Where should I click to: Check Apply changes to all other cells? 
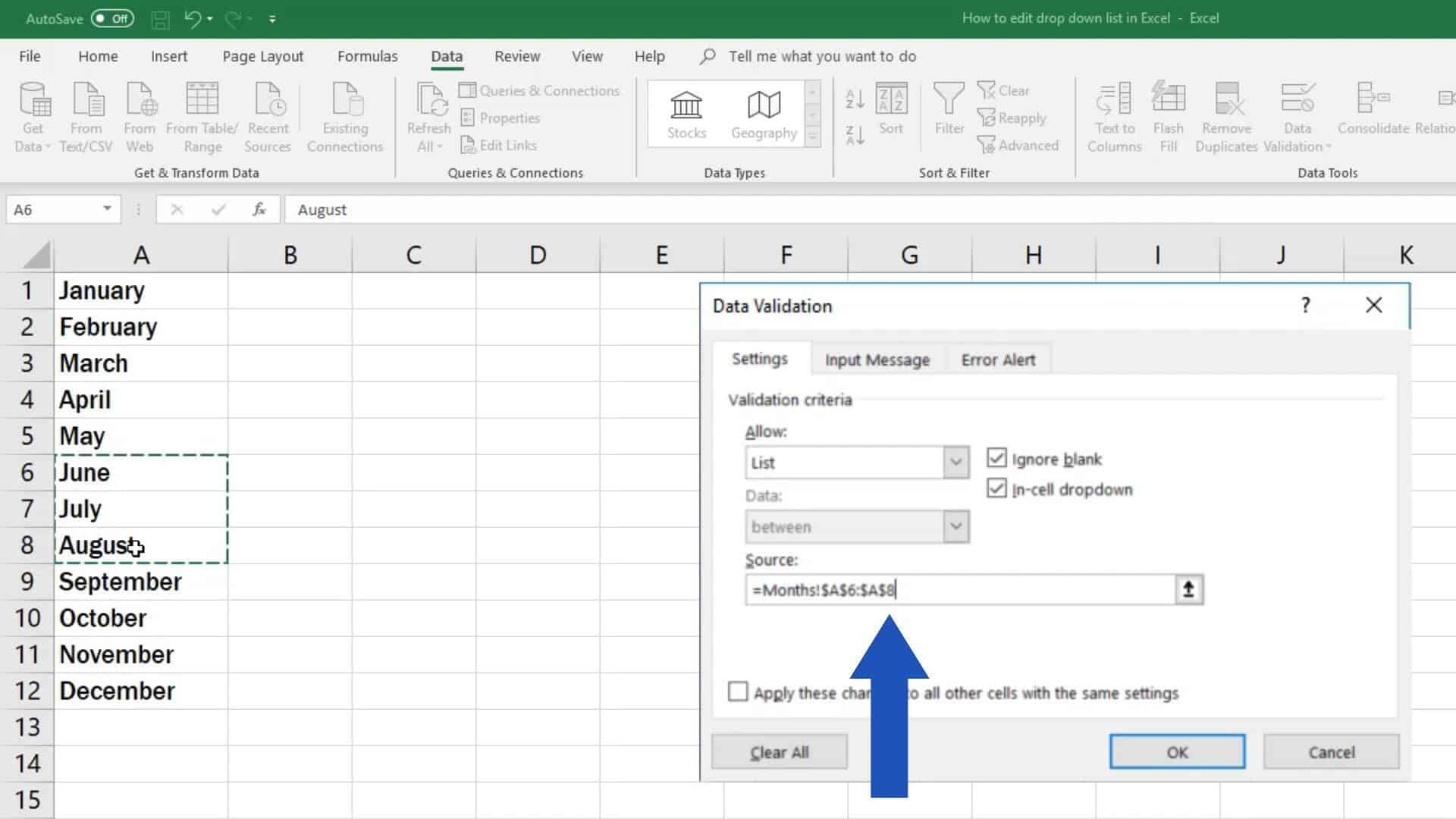click(x=738, y=692)
